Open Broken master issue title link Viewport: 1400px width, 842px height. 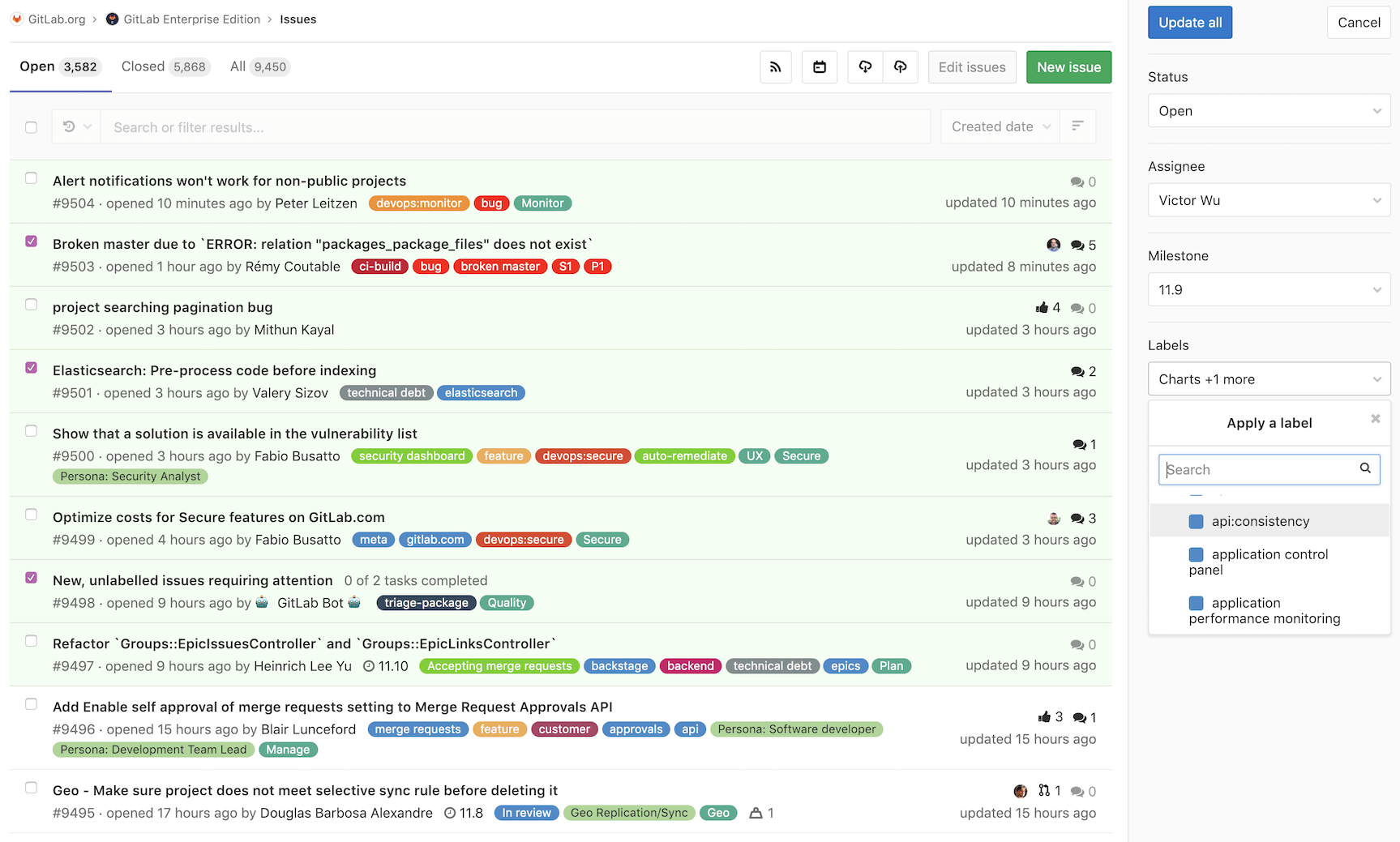click(x=323, y=244)
